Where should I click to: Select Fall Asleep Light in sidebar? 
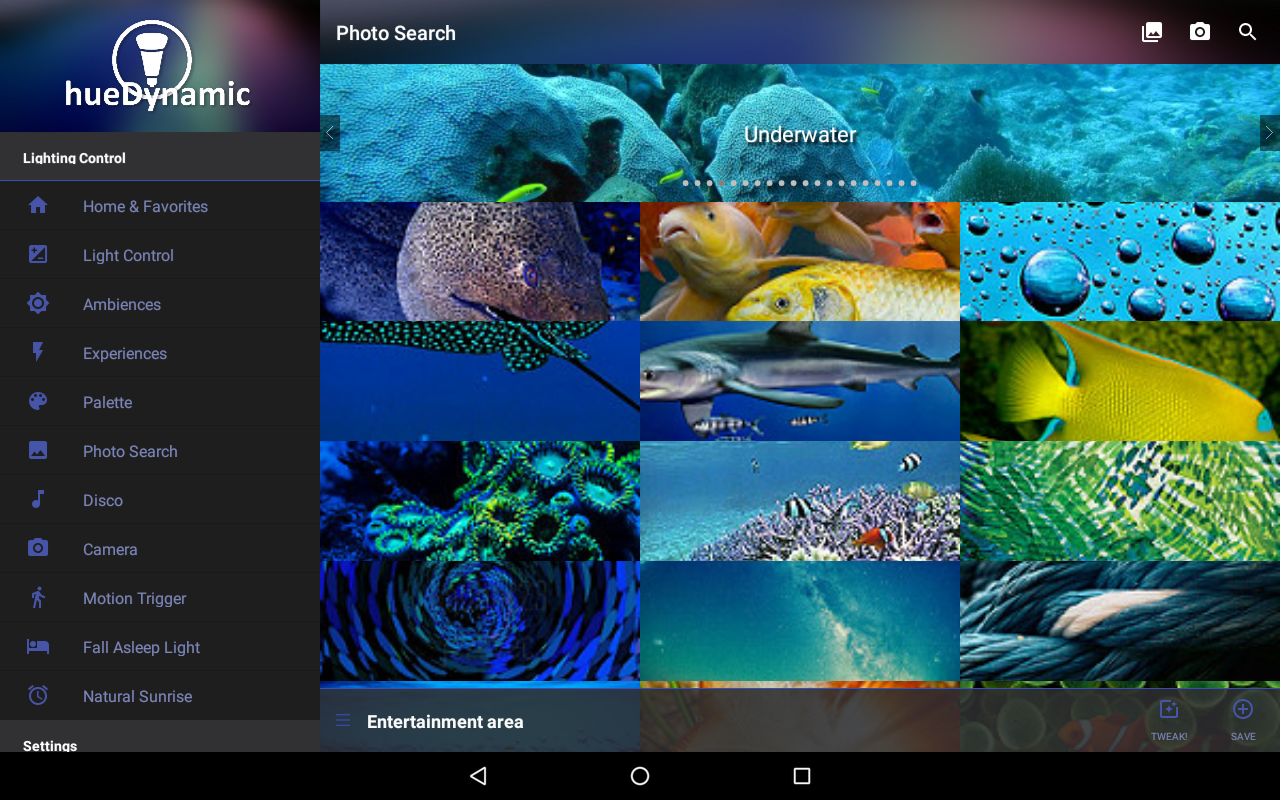[x=160, y=647]
